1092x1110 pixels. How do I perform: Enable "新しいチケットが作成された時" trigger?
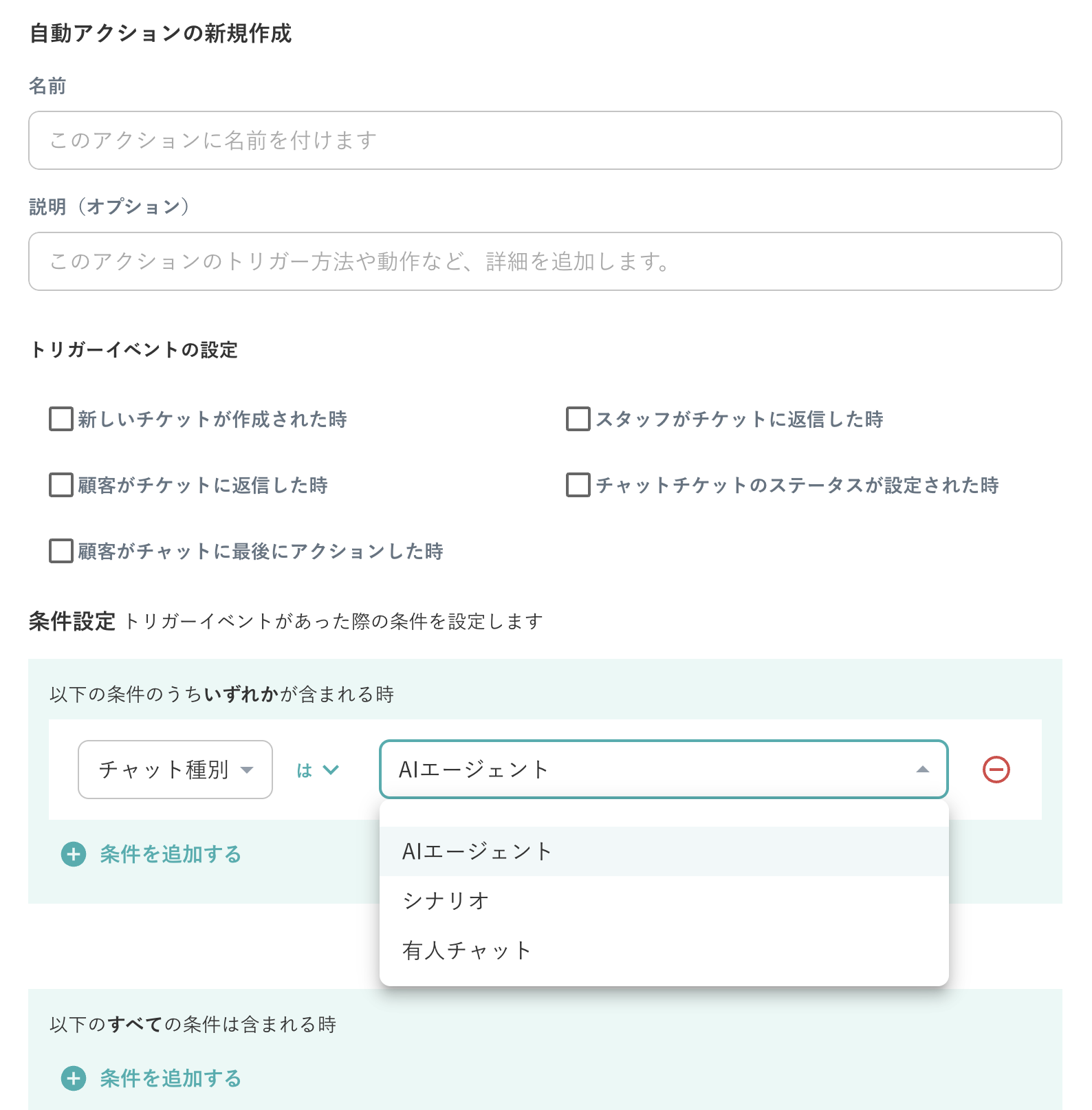60,420
